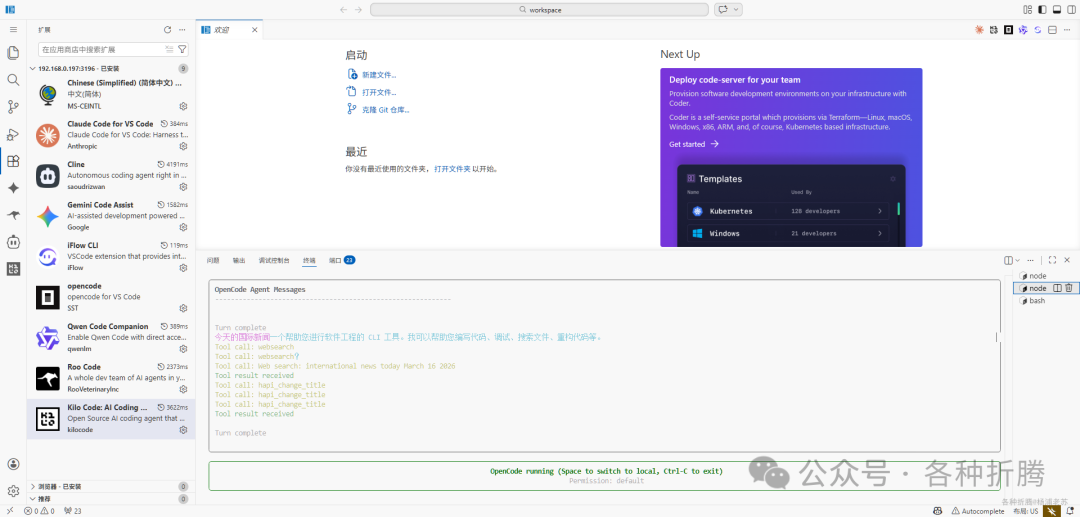Open the Explorer view in activity bar

pyautogui.click(x=13, y=53)
